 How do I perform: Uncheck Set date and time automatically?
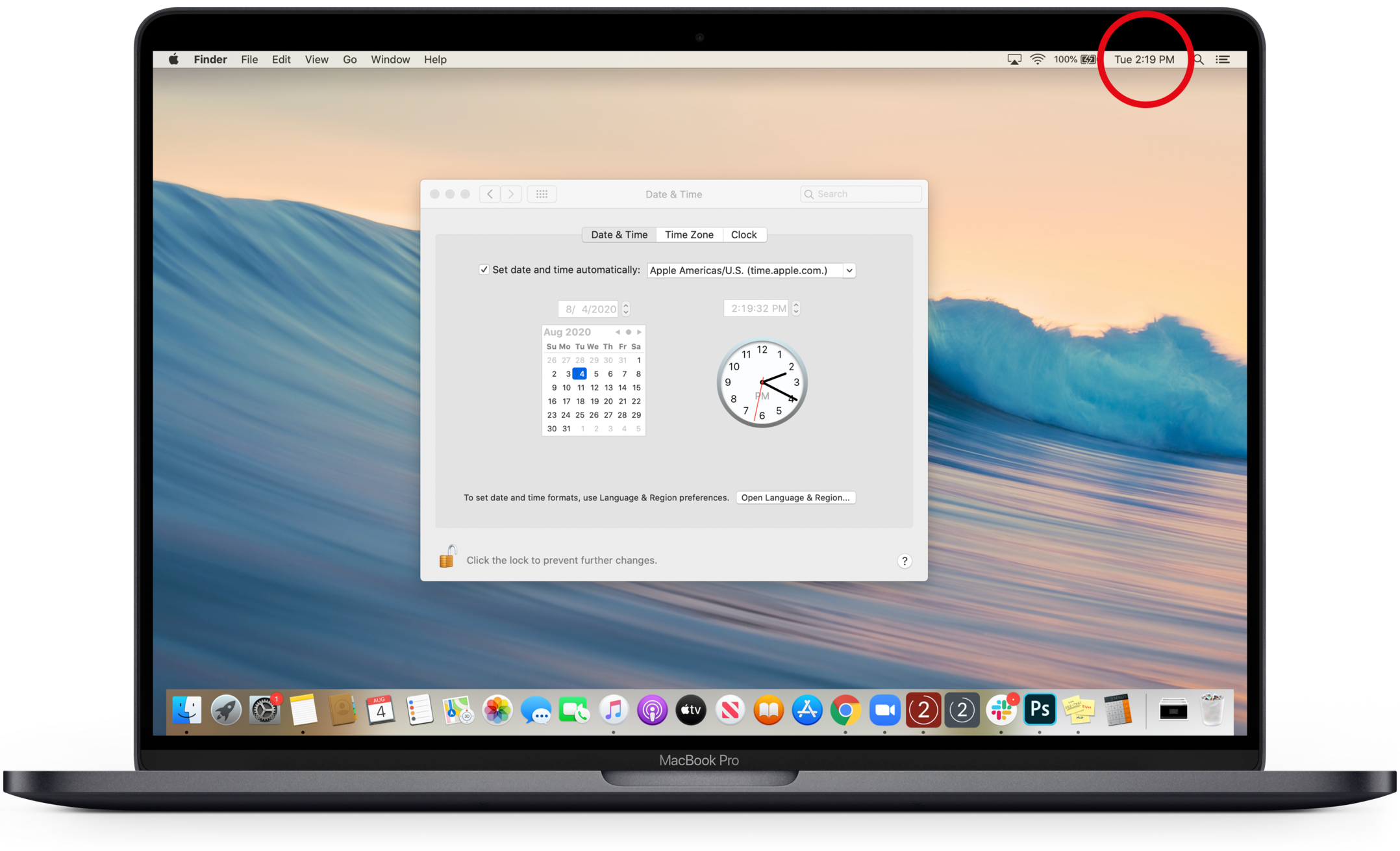pyautogui.click(x=484, y=270)
